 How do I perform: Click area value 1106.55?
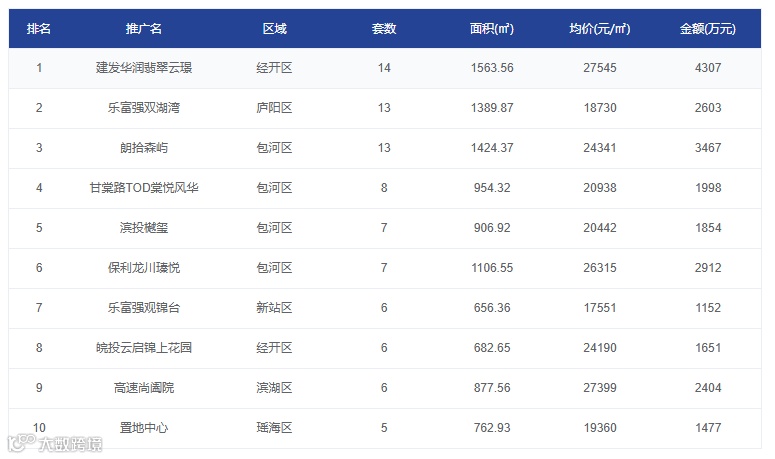tap(492, 268)
